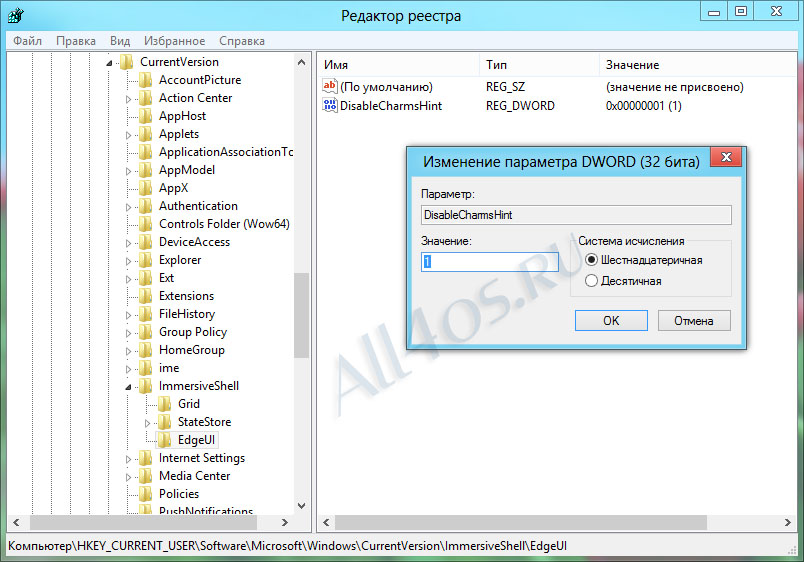Close the DWORD edit dialog

click(x=726, y=157)
